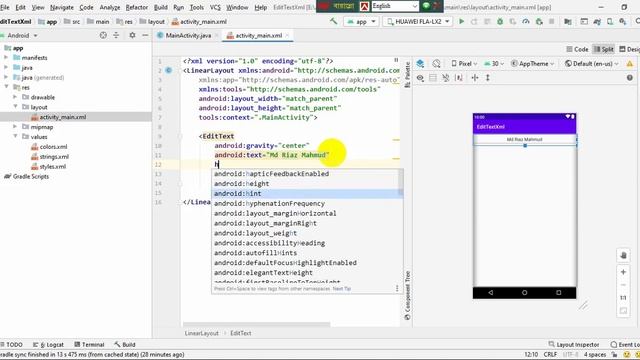Expand the mipmap folder

pos(16,127)
